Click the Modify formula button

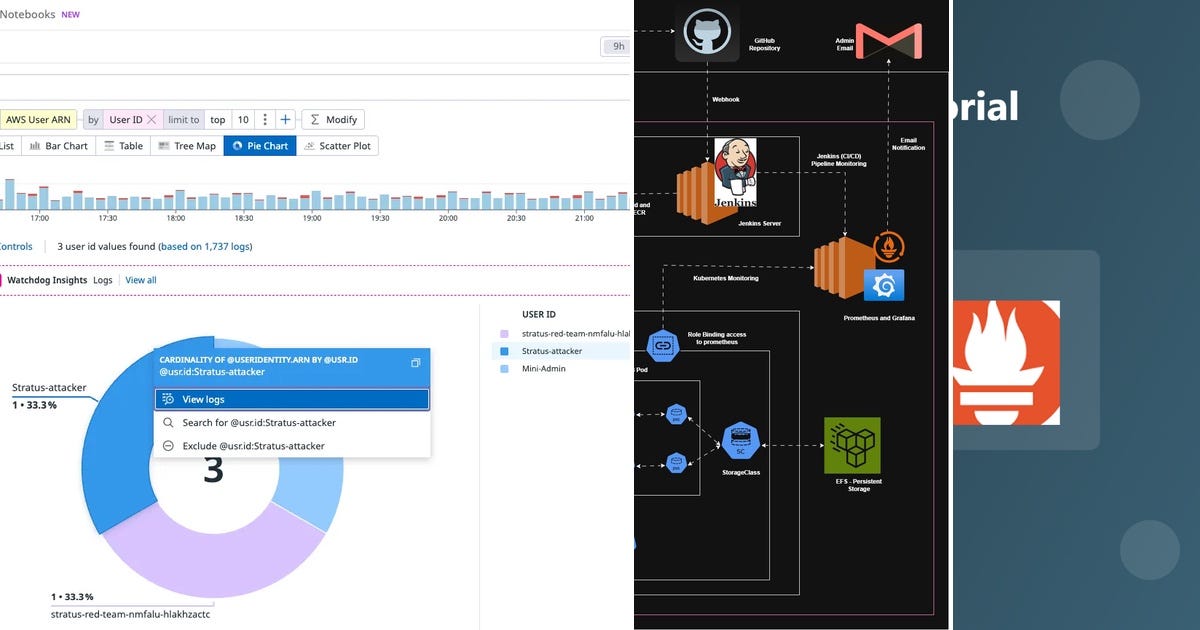pyautogui.click(x=333, y=120)
